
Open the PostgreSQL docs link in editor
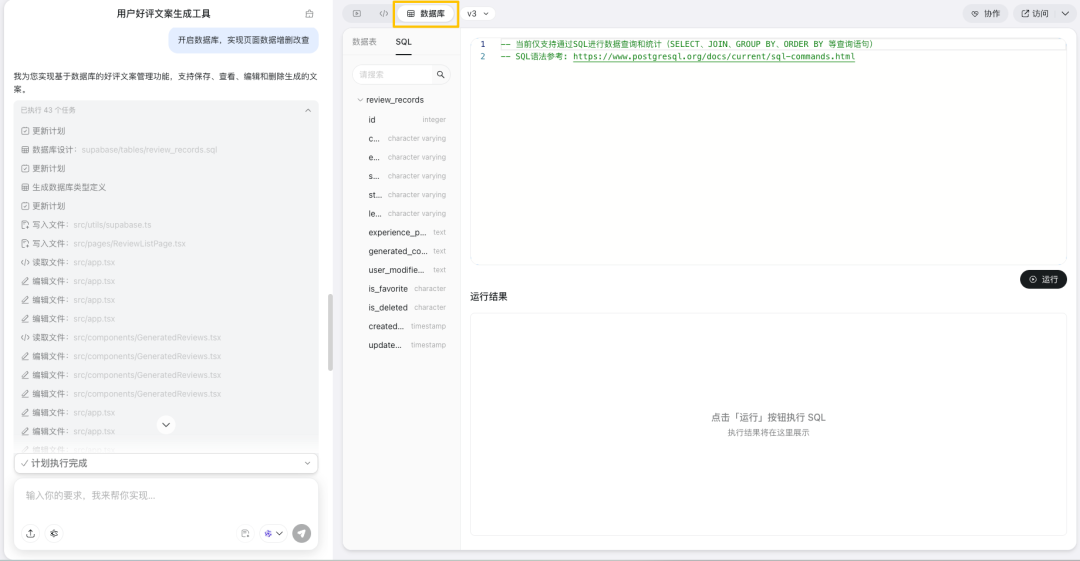point(713,57)
